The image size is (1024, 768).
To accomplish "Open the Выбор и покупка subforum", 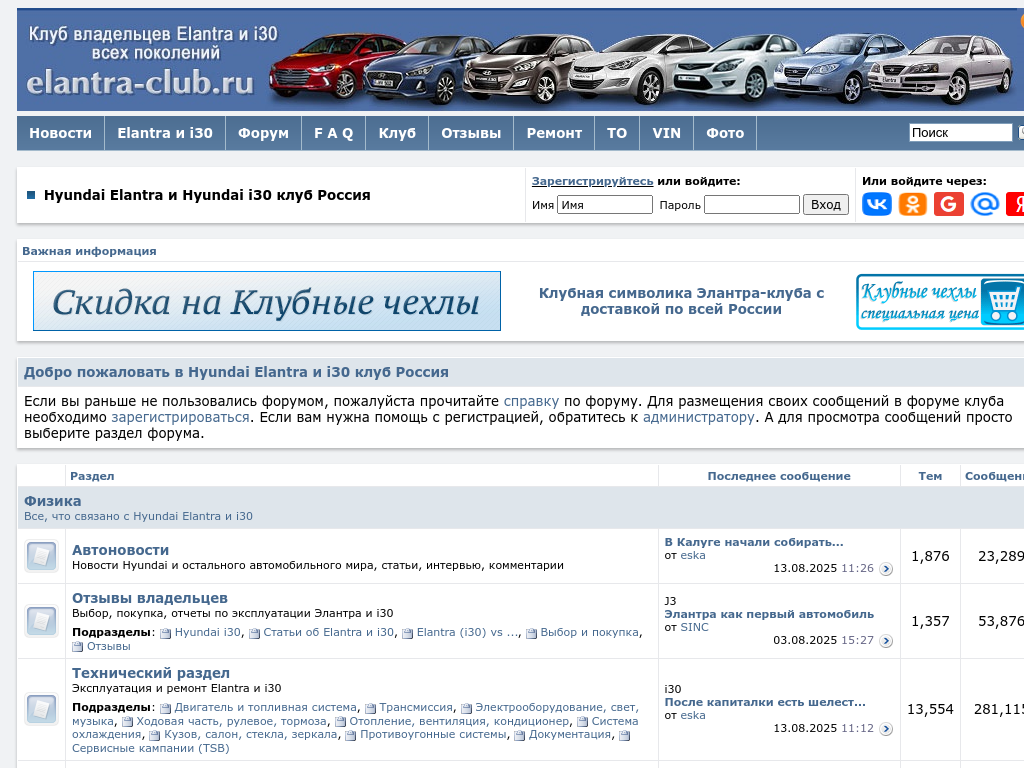I will [590, 632].
